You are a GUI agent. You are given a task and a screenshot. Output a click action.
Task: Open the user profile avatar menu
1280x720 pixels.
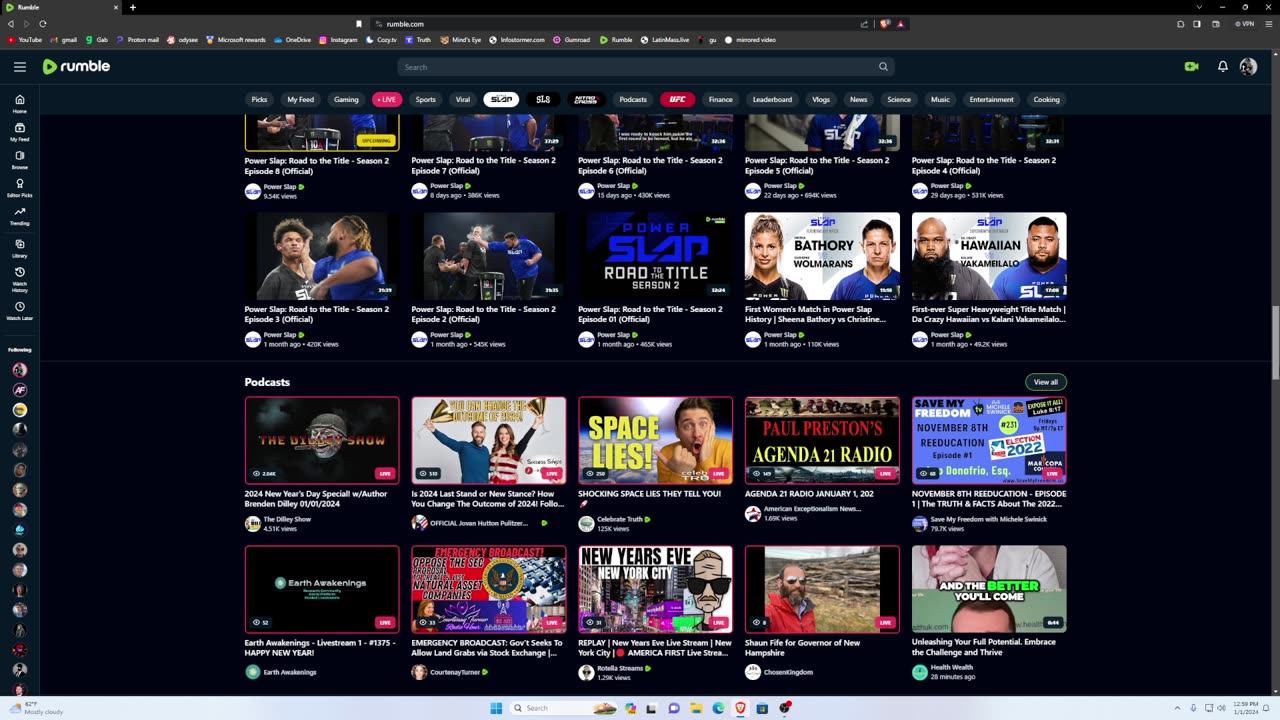click(1248, 67)
